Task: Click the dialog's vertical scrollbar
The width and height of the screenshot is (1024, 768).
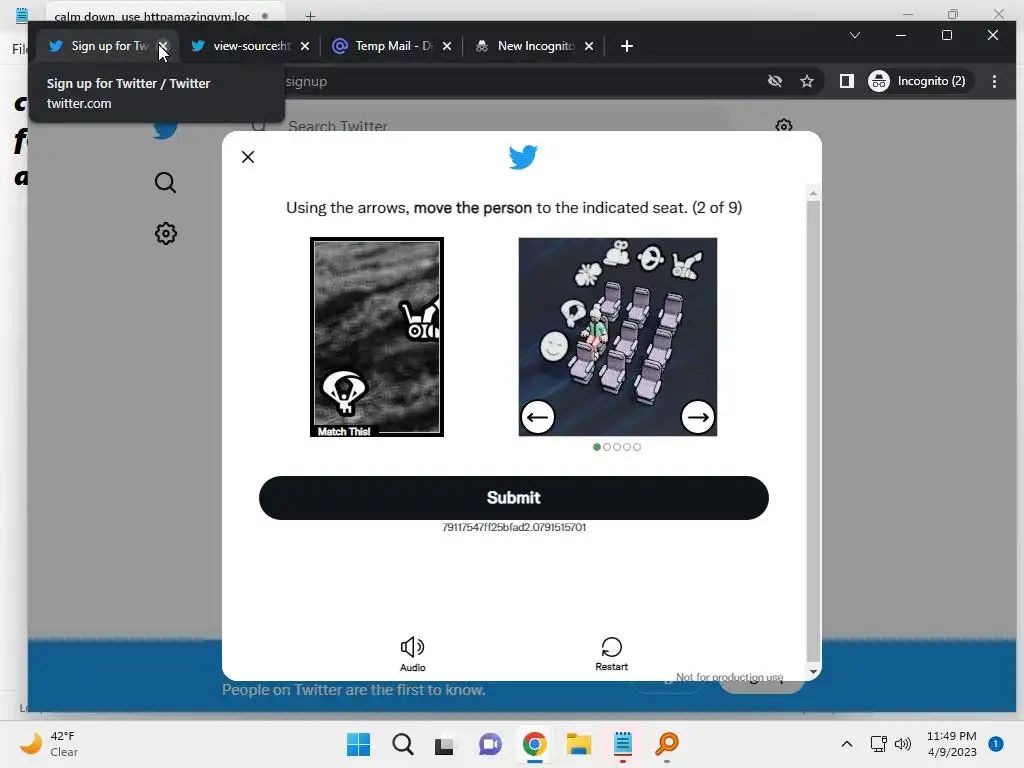Action: pyautogui.click(x=813, y=431)
